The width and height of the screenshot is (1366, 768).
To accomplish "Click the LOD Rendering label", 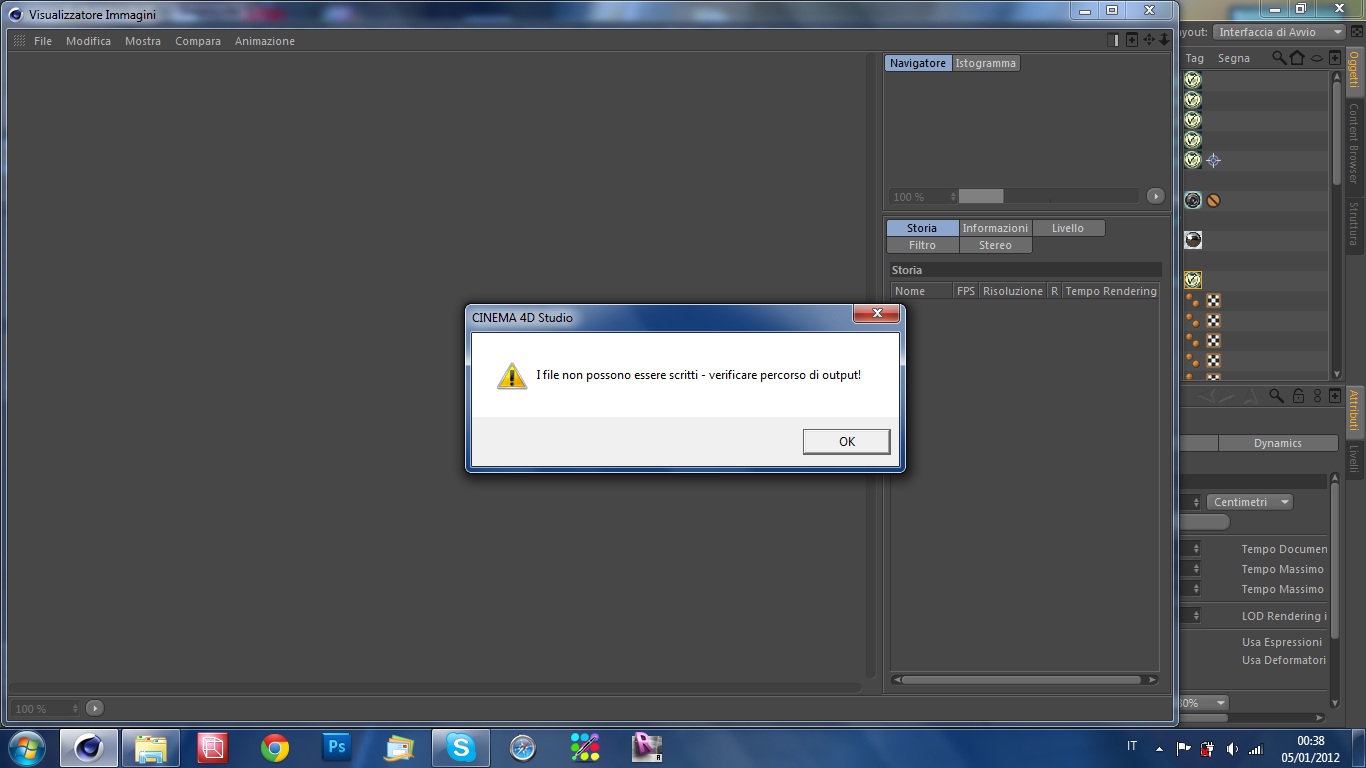I will click(1284, 616).
